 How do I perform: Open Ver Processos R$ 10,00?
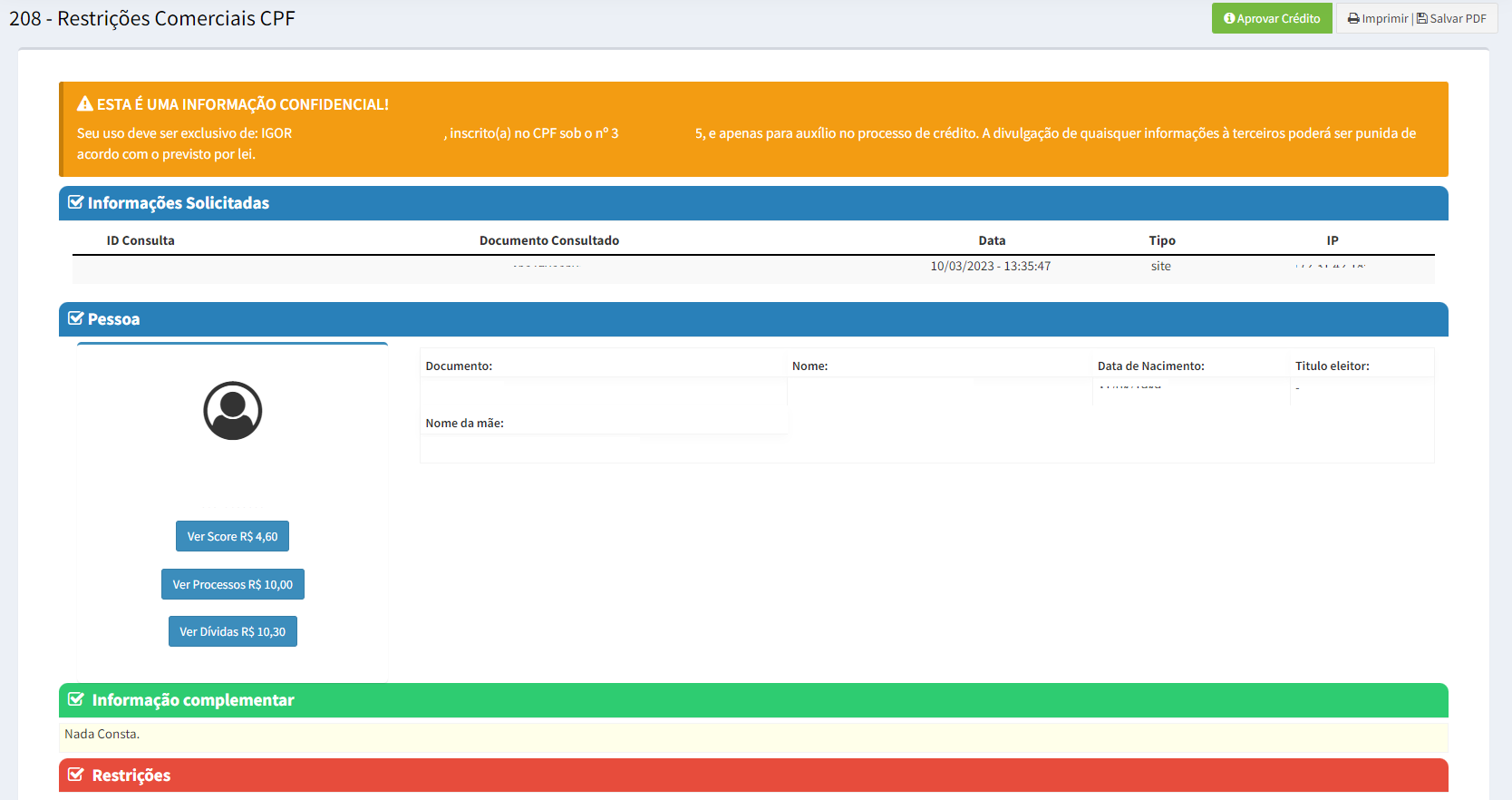233,584
